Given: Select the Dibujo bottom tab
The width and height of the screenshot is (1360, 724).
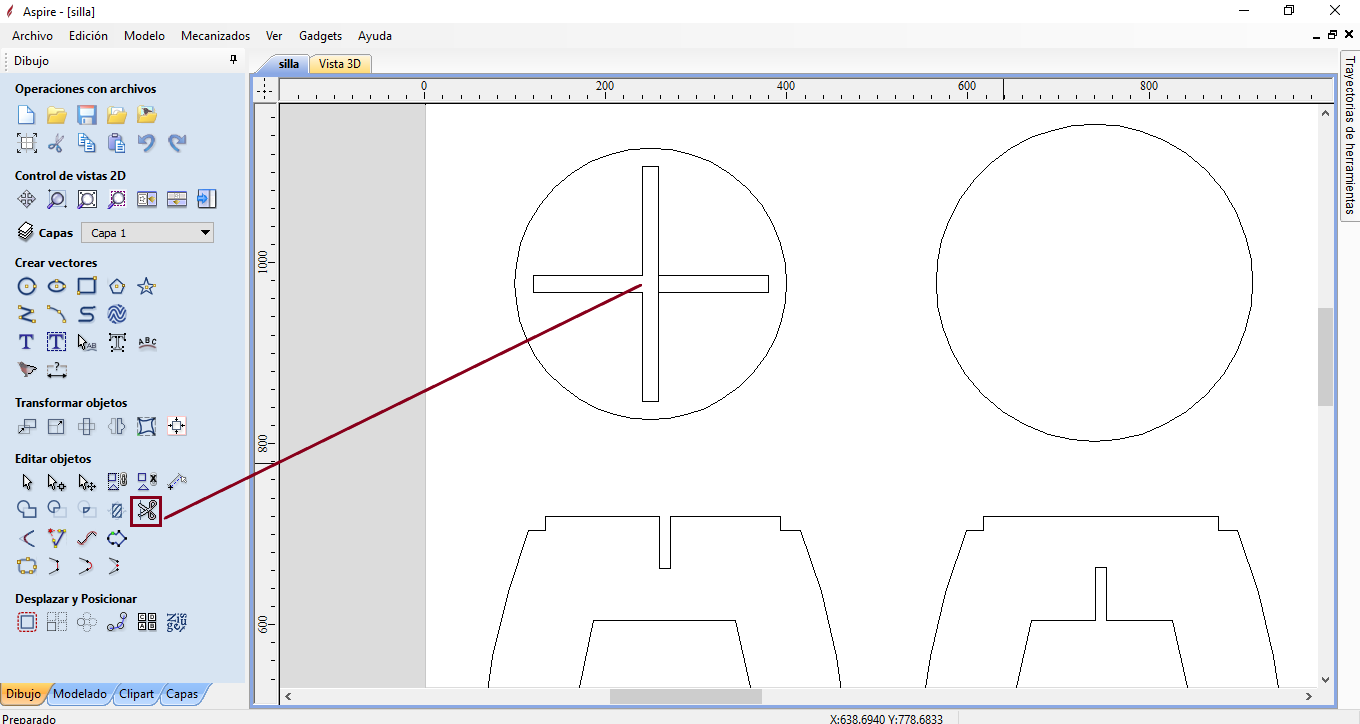Looking at the screenshot, I should (23, 694).
